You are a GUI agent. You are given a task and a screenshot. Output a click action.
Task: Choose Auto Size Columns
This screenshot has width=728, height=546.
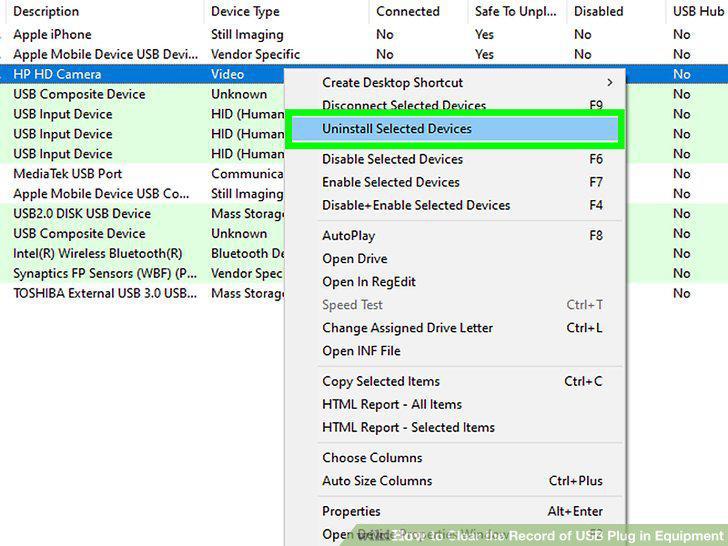pyautogui.click(x=455, y=481)
